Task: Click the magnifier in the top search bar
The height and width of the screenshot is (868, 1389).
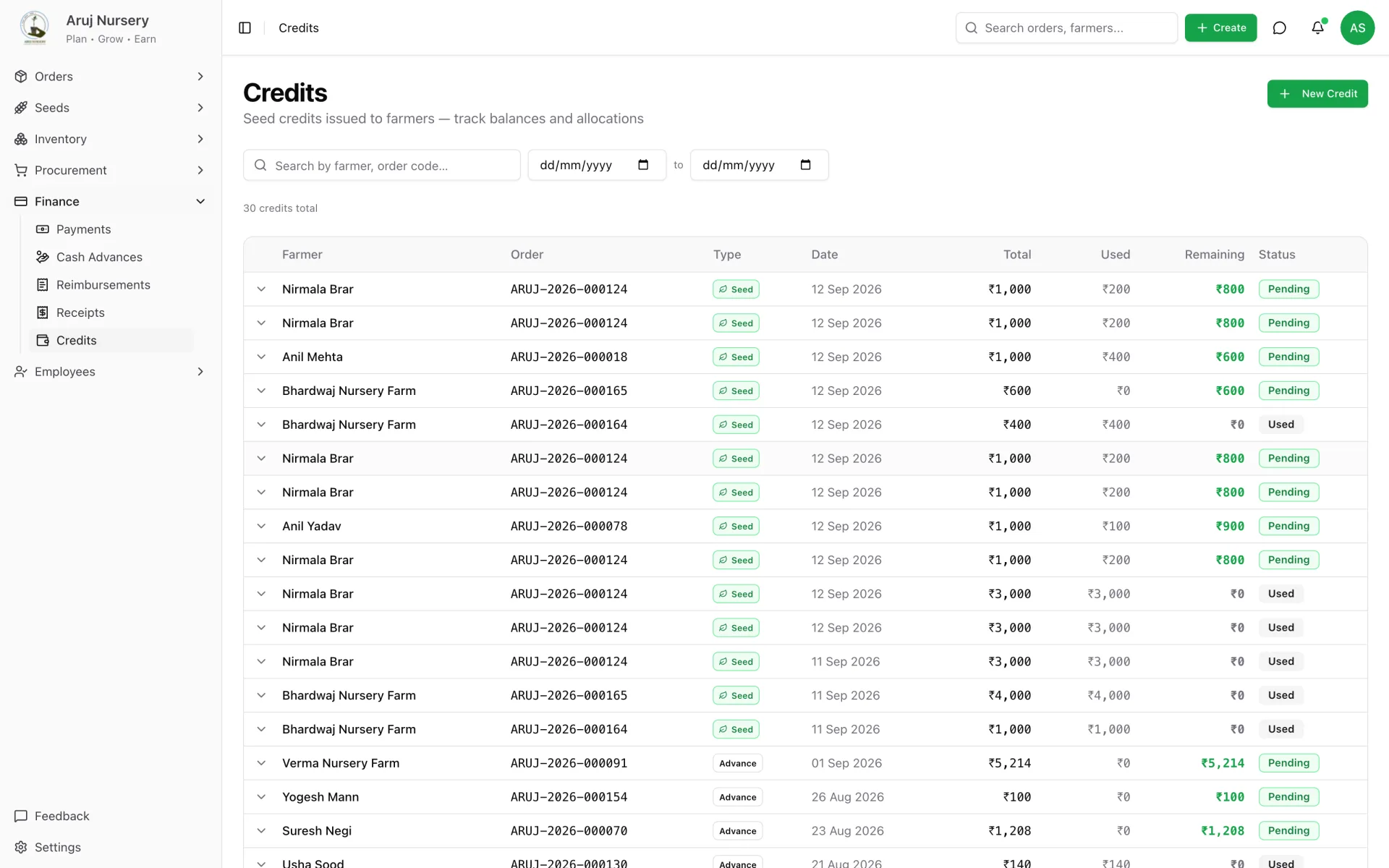Action: point(972,27)
